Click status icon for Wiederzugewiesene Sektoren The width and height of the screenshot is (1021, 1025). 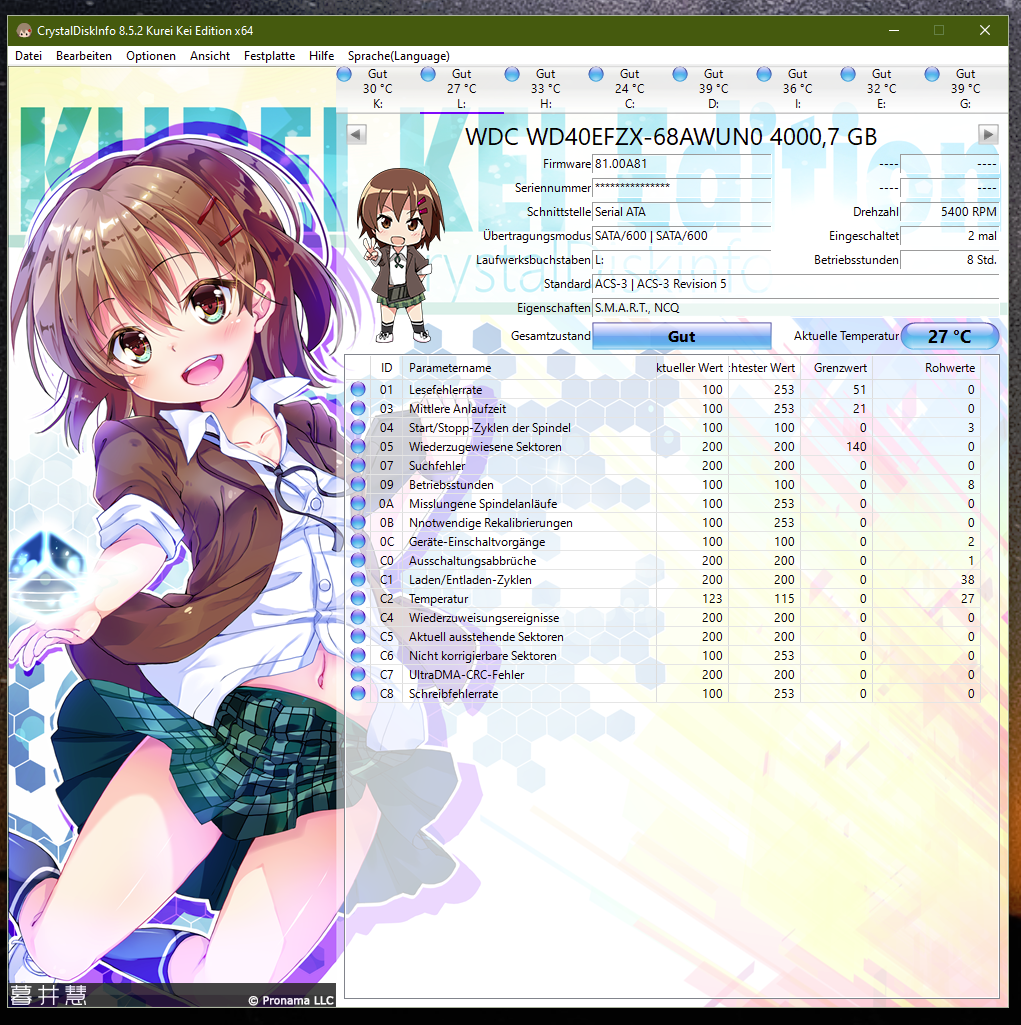(x=358, y=446)
